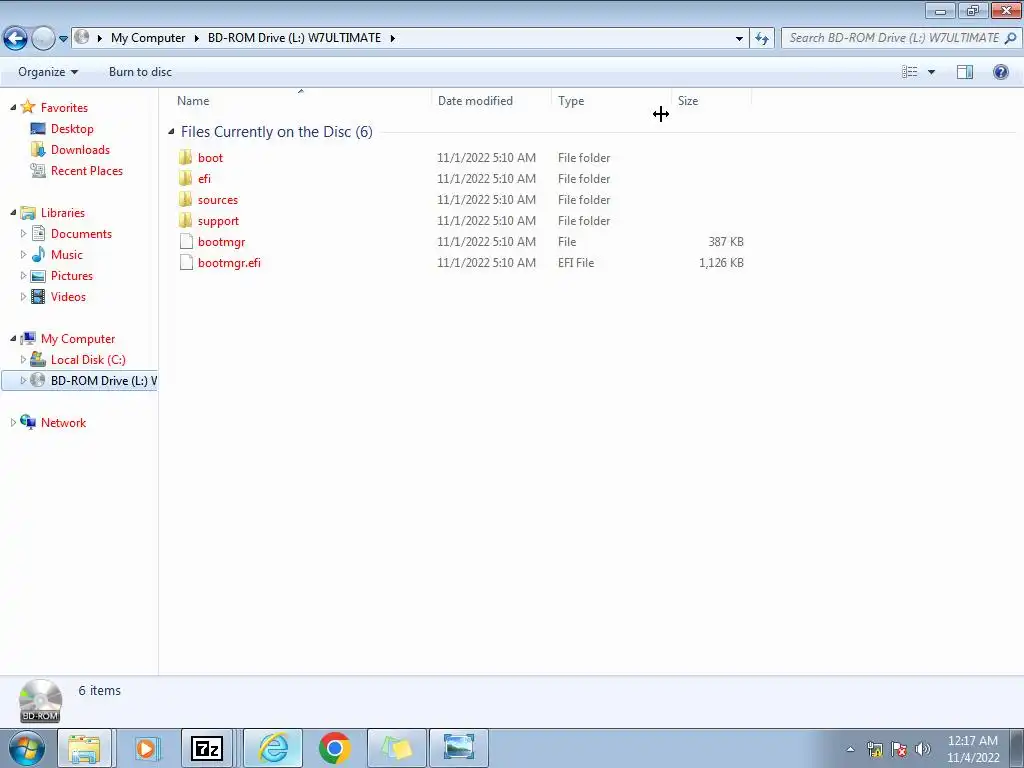Collapse the My Computer section
The height and width of the screenshot is (768, 1024).
(x=13, y=338)
